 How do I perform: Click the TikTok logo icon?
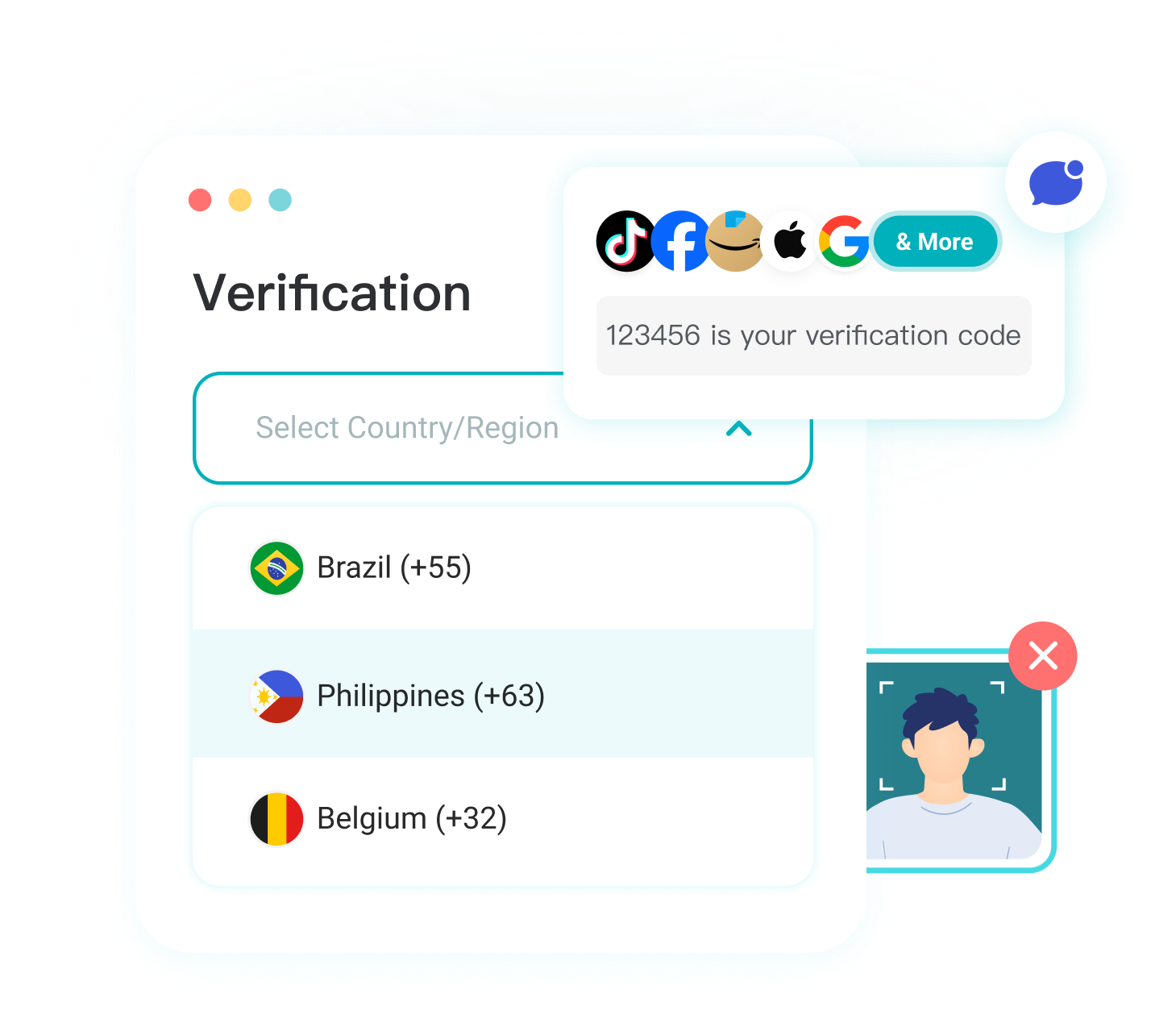tap(625, 241)
